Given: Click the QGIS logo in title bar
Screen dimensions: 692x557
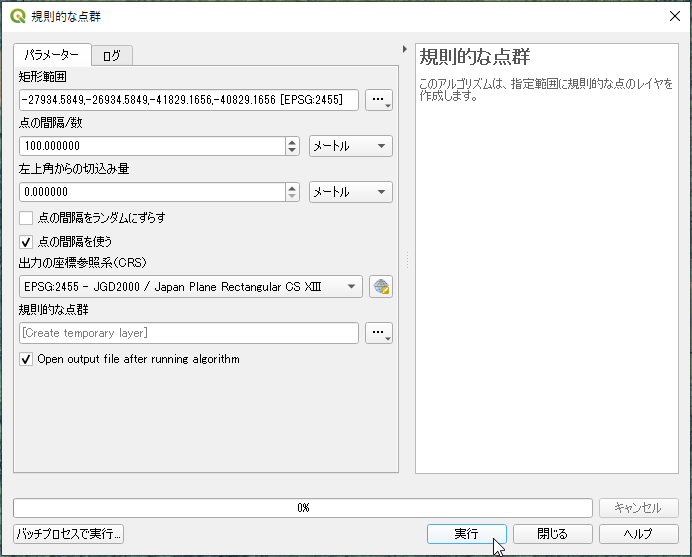Looking at the screenshot, I should coord(18,16).
